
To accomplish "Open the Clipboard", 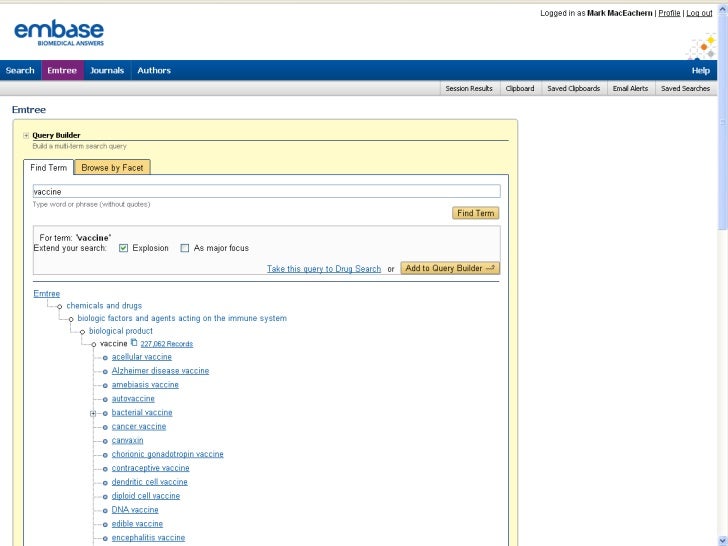I will click(x=520, y=88).
